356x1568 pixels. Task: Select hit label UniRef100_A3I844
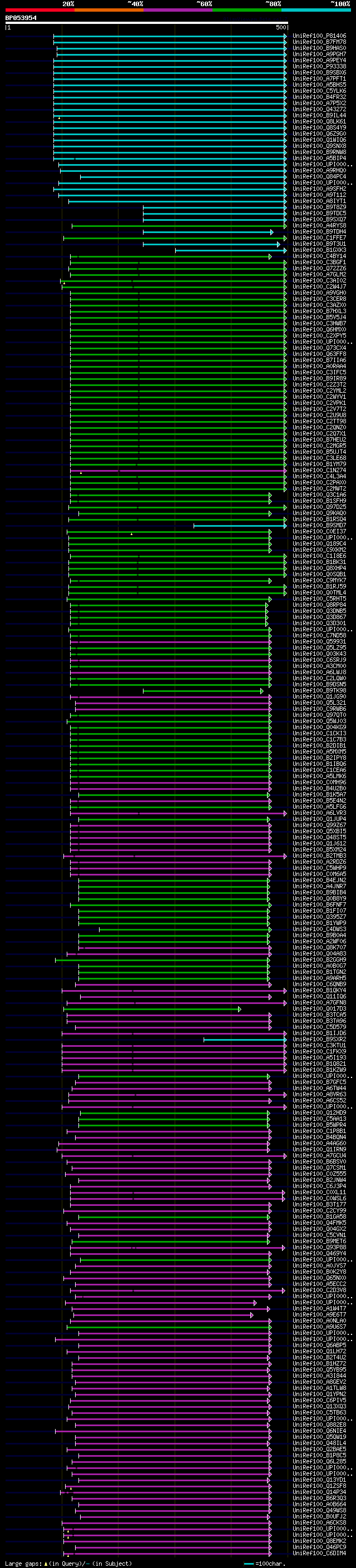(319, 1375)
